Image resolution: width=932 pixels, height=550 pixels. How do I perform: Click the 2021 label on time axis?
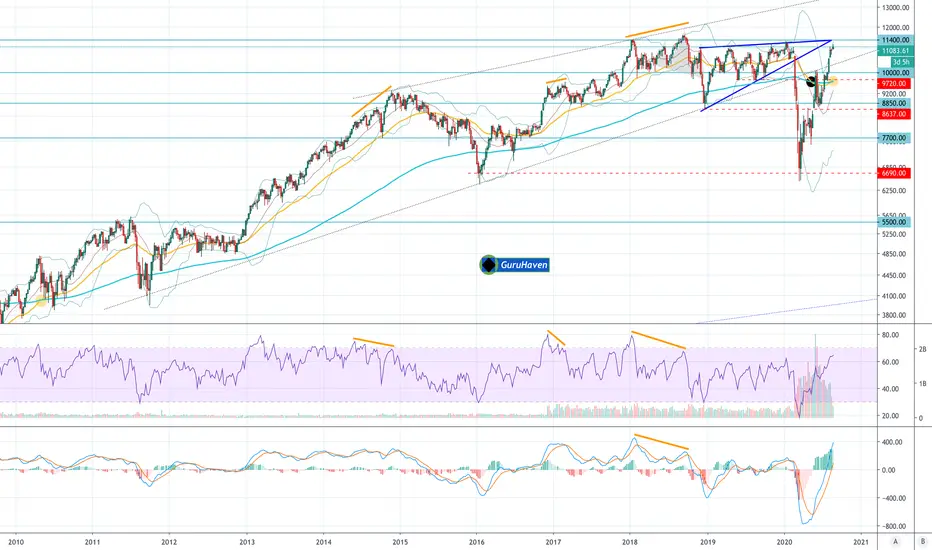pos(861,542)
